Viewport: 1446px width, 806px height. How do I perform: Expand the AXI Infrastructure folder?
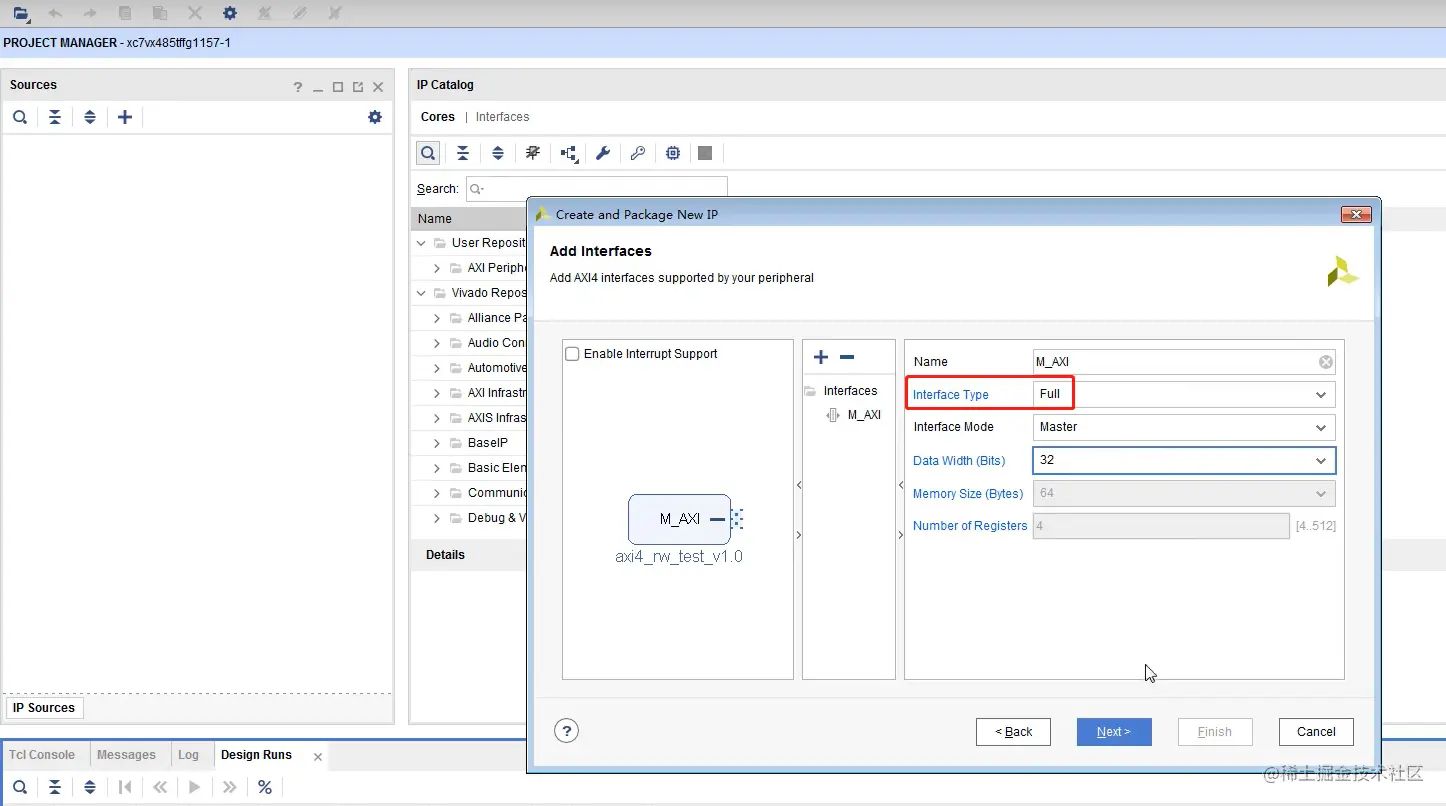(437, 393)
